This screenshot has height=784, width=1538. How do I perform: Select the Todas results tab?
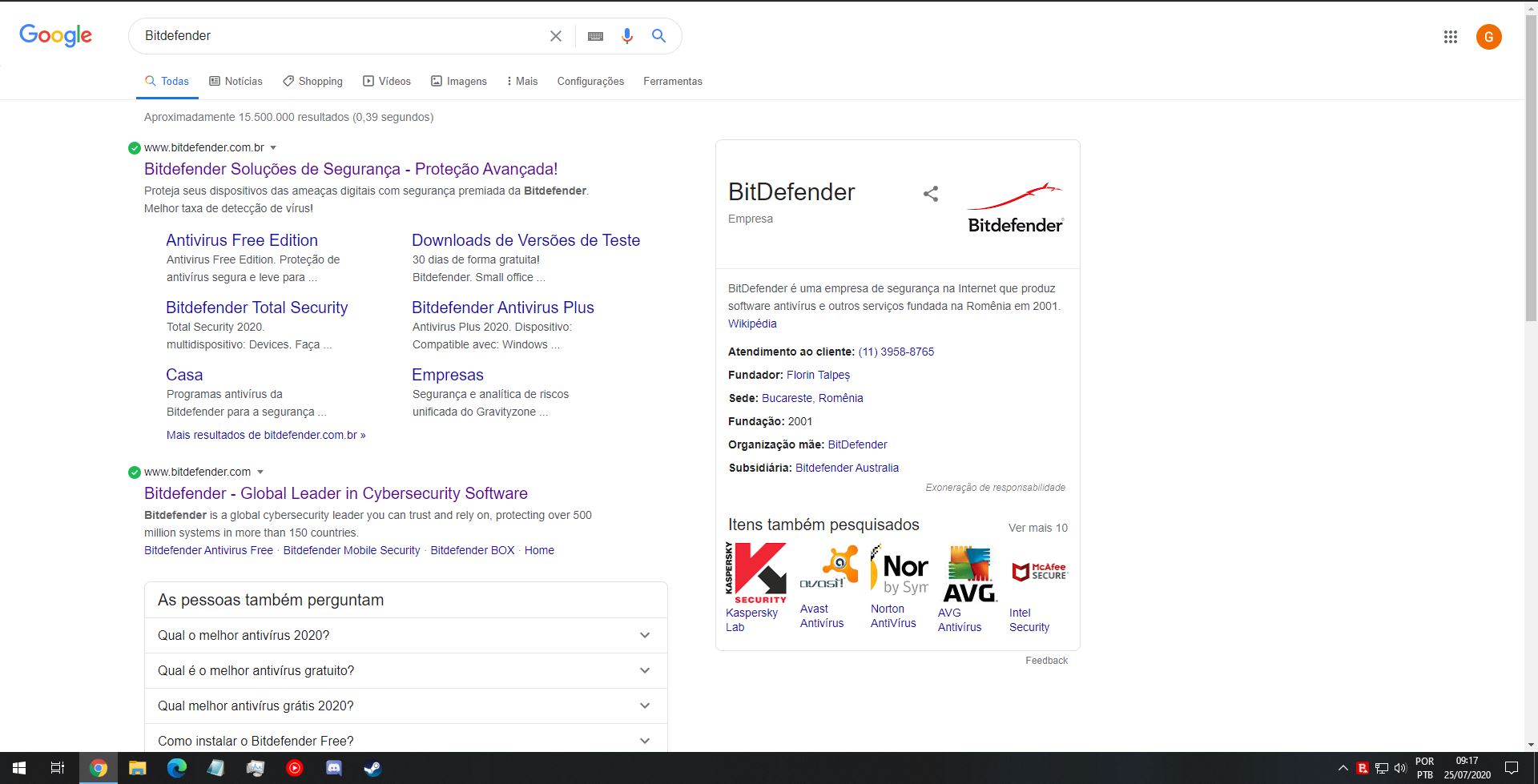coord(167,81)
